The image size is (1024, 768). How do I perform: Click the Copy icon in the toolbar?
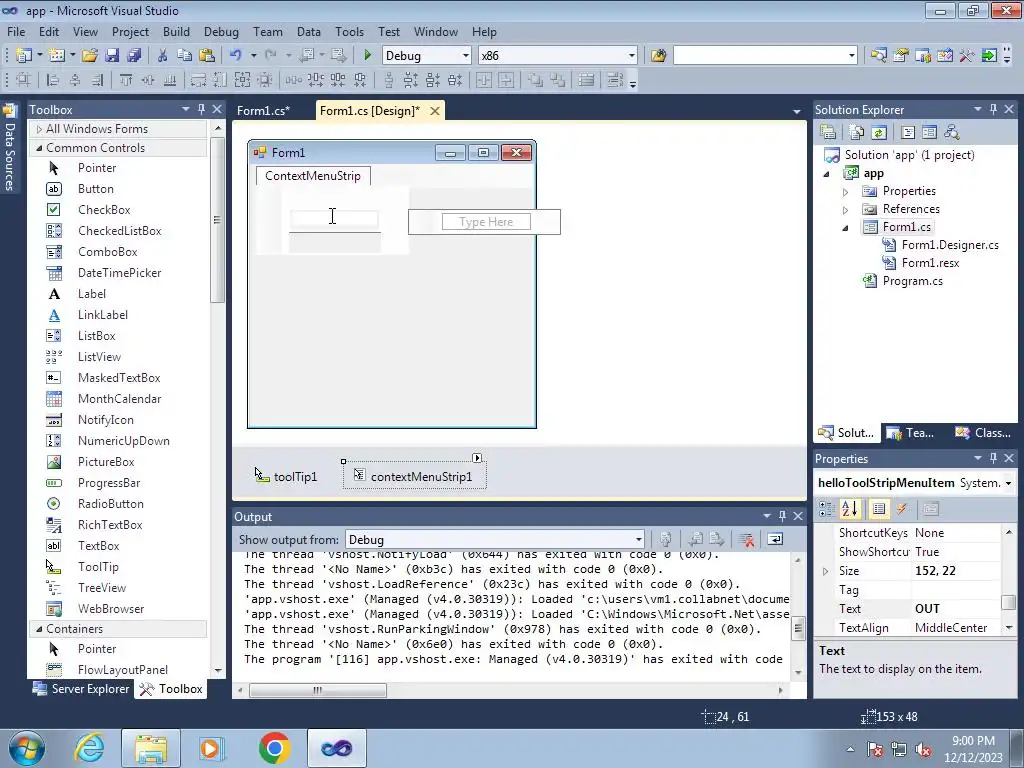click(185, 56)
